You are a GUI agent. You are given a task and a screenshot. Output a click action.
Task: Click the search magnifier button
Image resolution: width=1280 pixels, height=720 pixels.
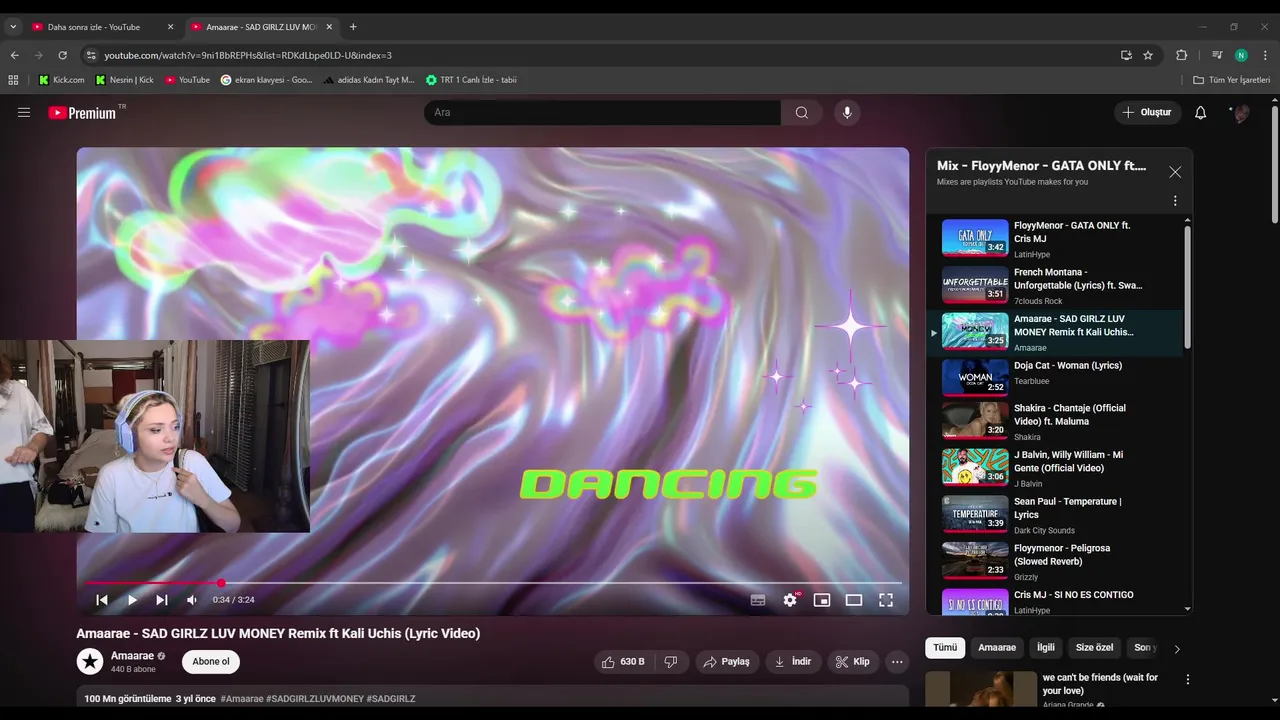tap(801, 113)
